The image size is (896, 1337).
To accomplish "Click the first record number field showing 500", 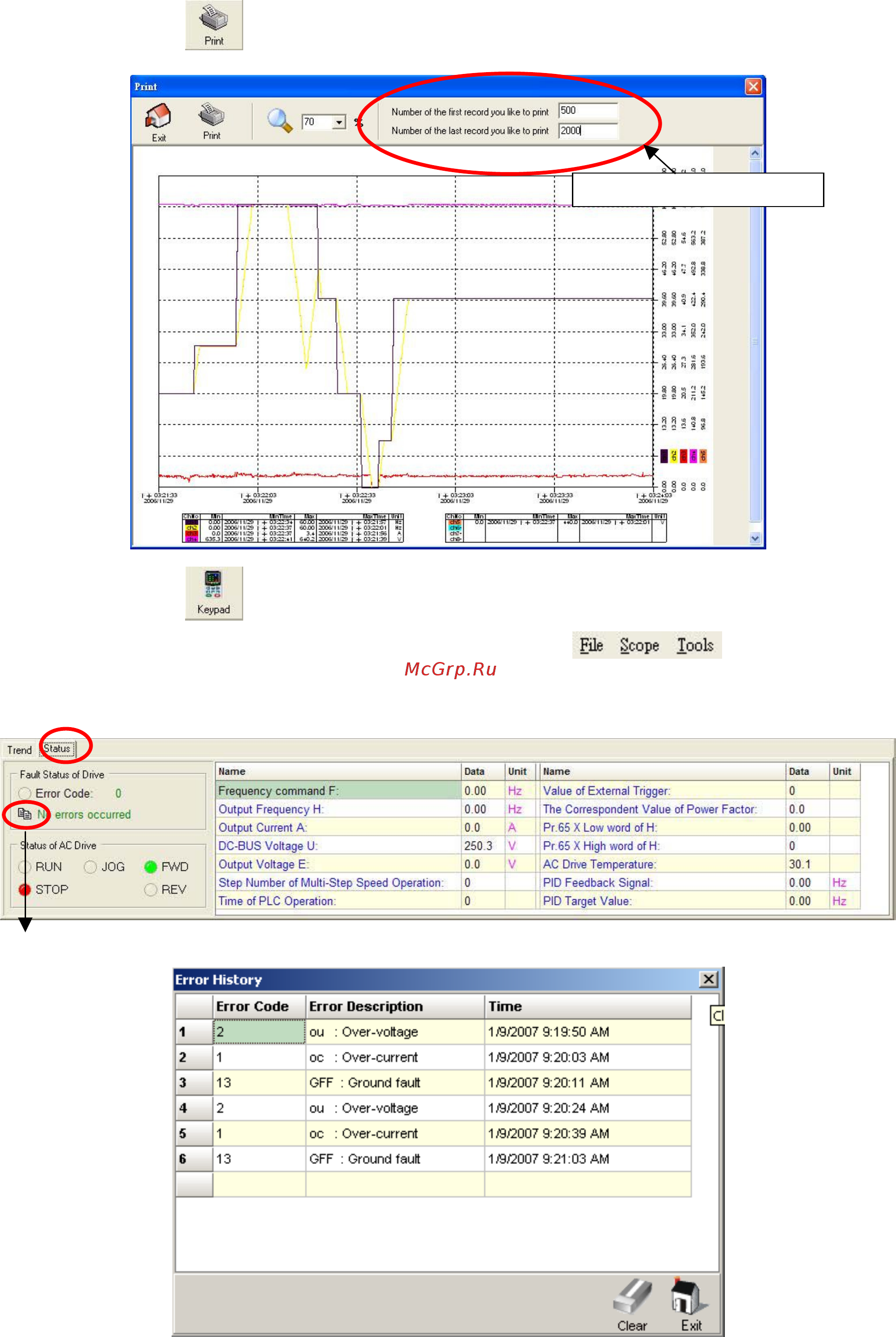I will (x=588, y=111).
